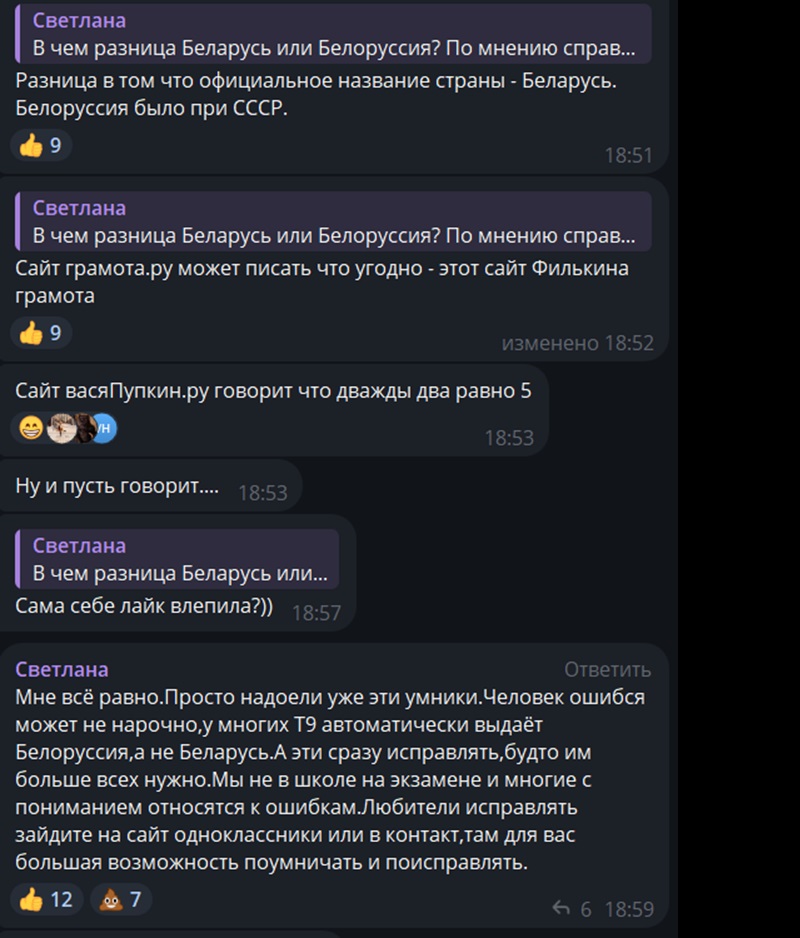800x938 pixels.
Task: Click the first photo avatar in reactions
Action: (x=60, y=428)
